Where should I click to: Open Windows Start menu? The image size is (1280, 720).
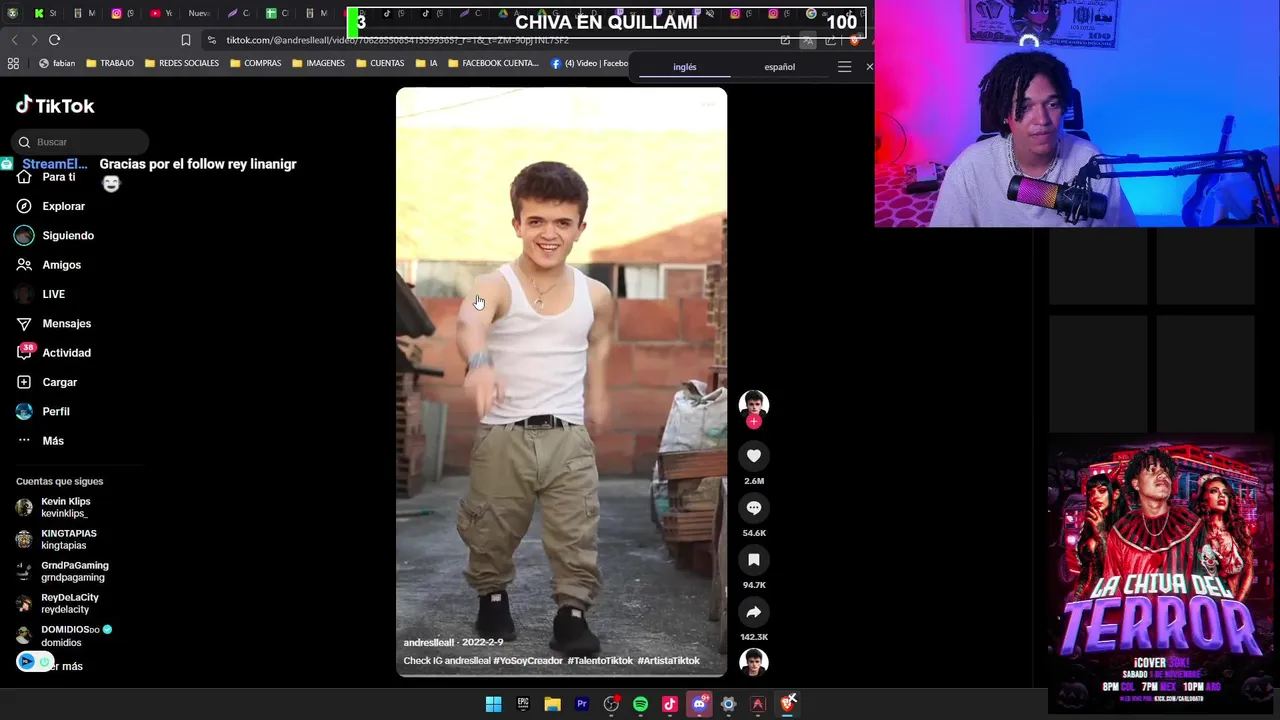click(x=493, y=704)
